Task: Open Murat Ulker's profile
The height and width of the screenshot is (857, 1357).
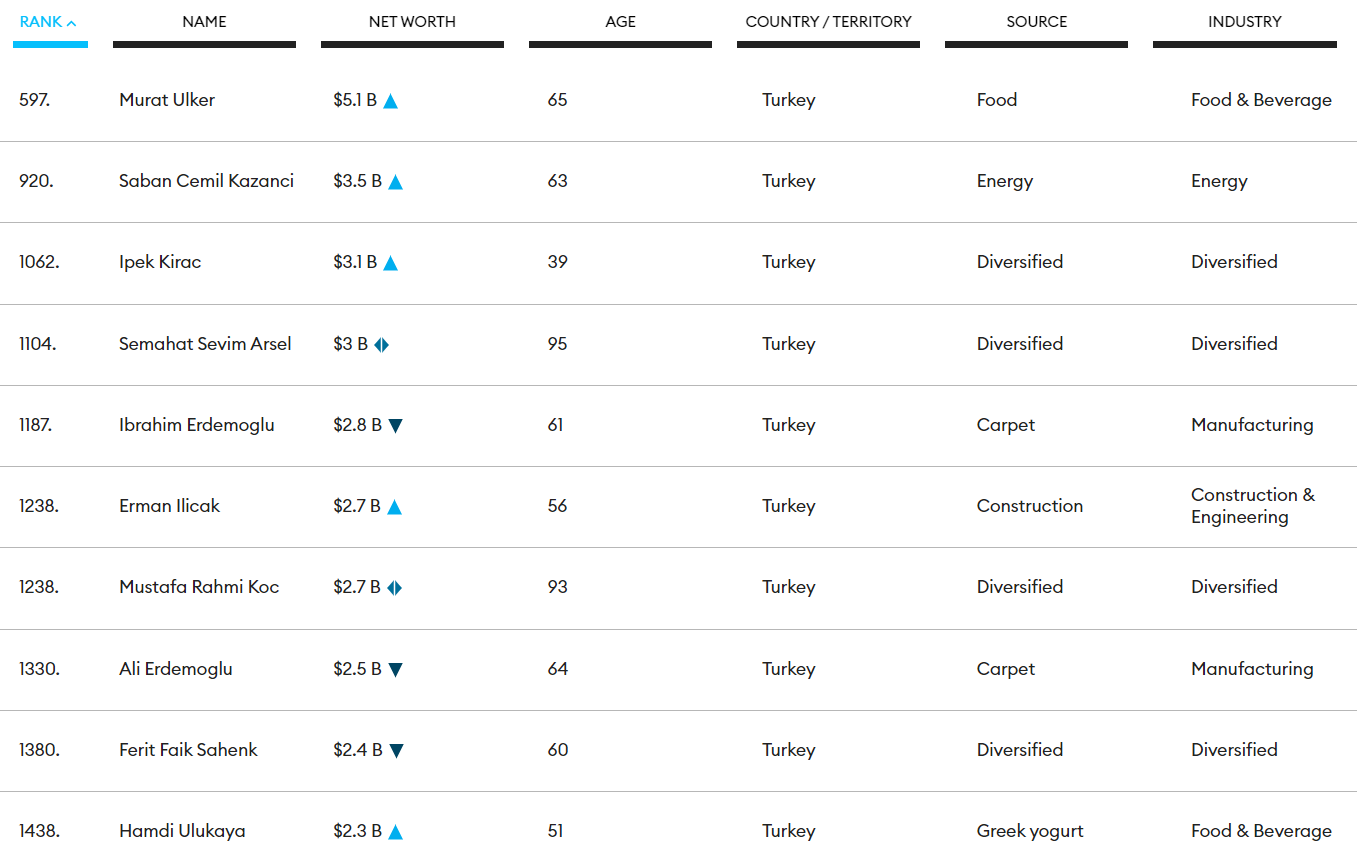Action: click(167, 100)
